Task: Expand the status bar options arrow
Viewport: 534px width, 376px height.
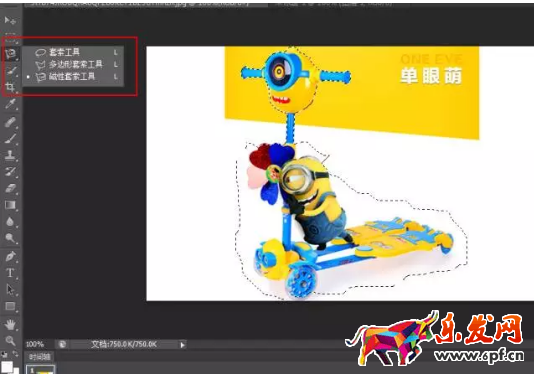Action: pos(183,345)
